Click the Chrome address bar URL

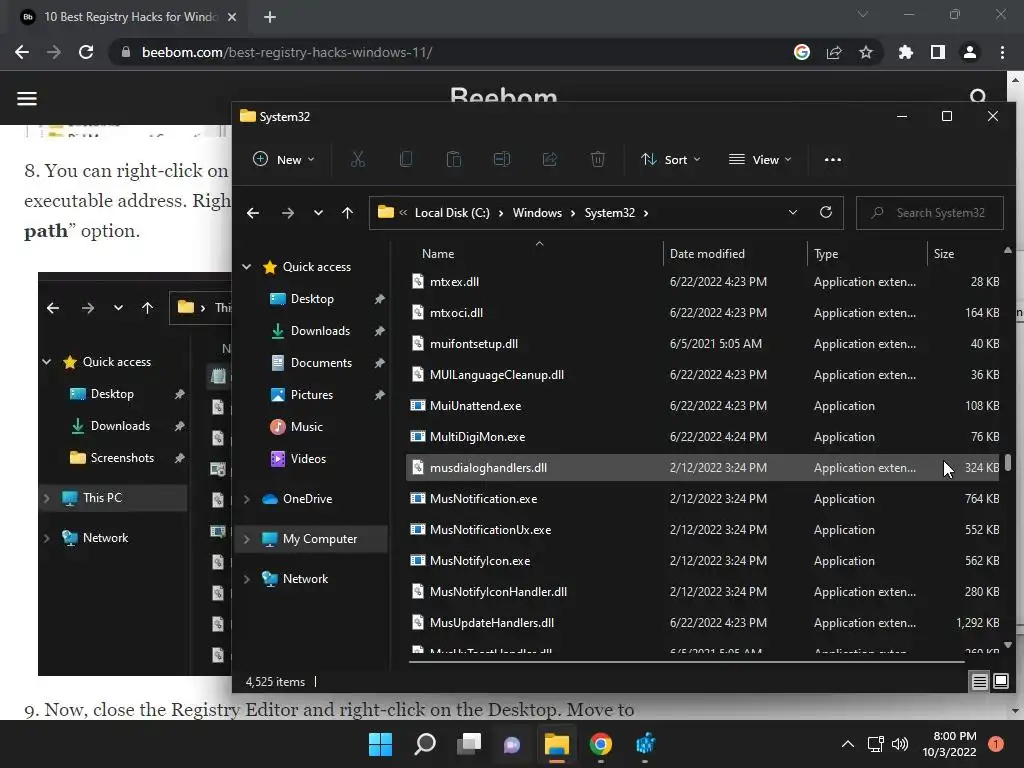(x=287, y=52)
